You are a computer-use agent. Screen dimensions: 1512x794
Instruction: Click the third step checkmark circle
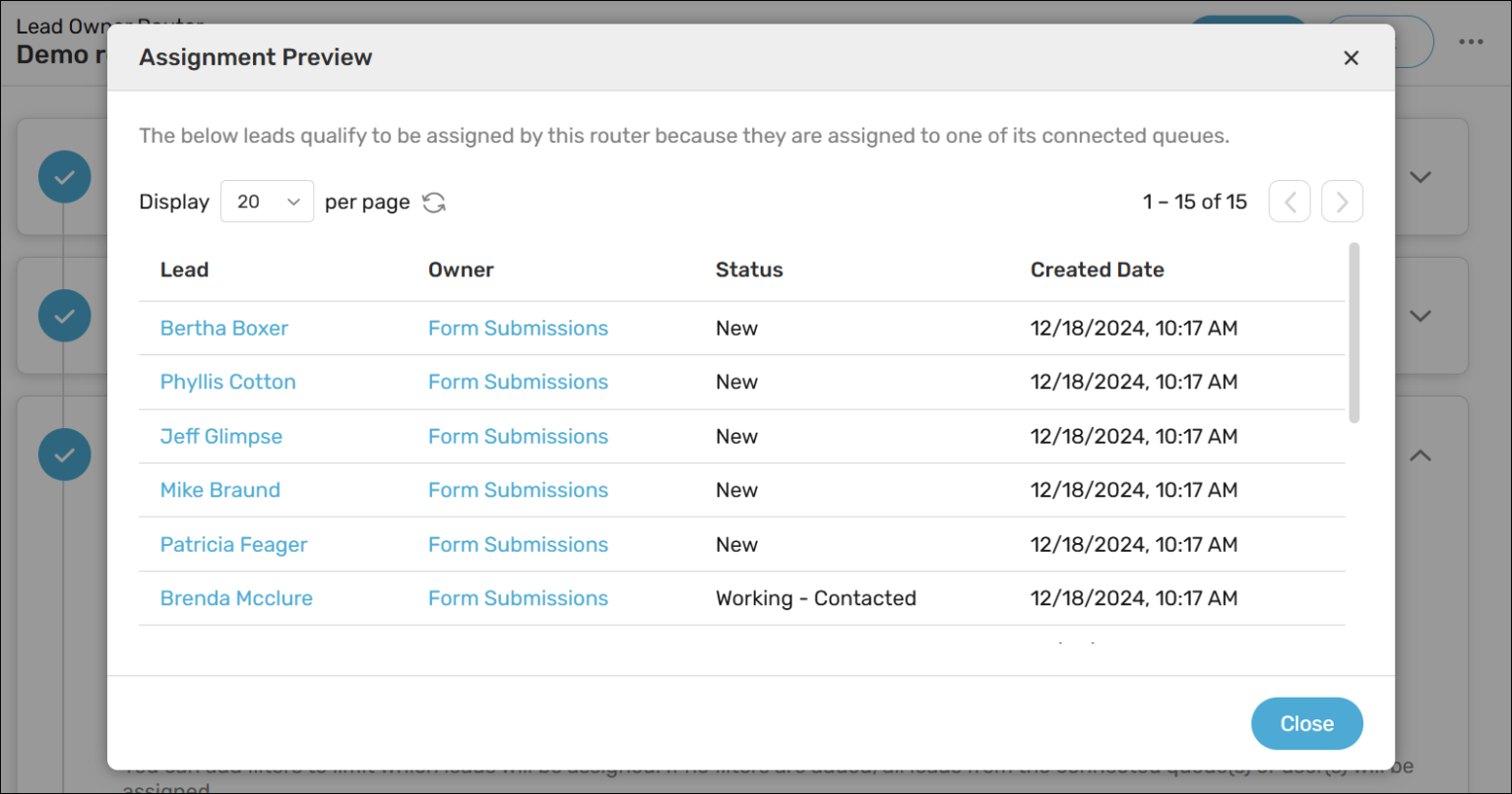[65, 456]
